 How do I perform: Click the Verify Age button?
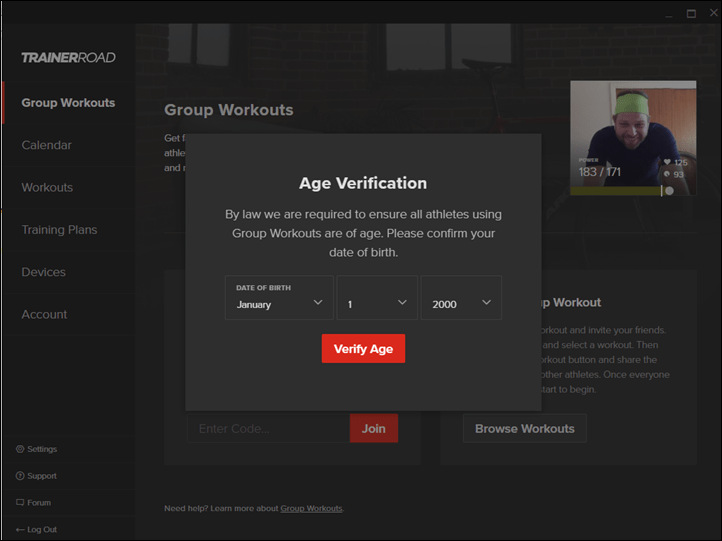tap(363, 349)
